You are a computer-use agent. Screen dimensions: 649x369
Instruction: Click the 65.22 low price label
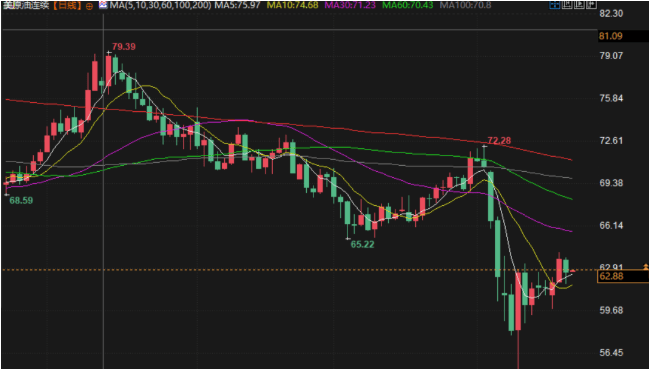pyautogui.click(x=363, y=244)
